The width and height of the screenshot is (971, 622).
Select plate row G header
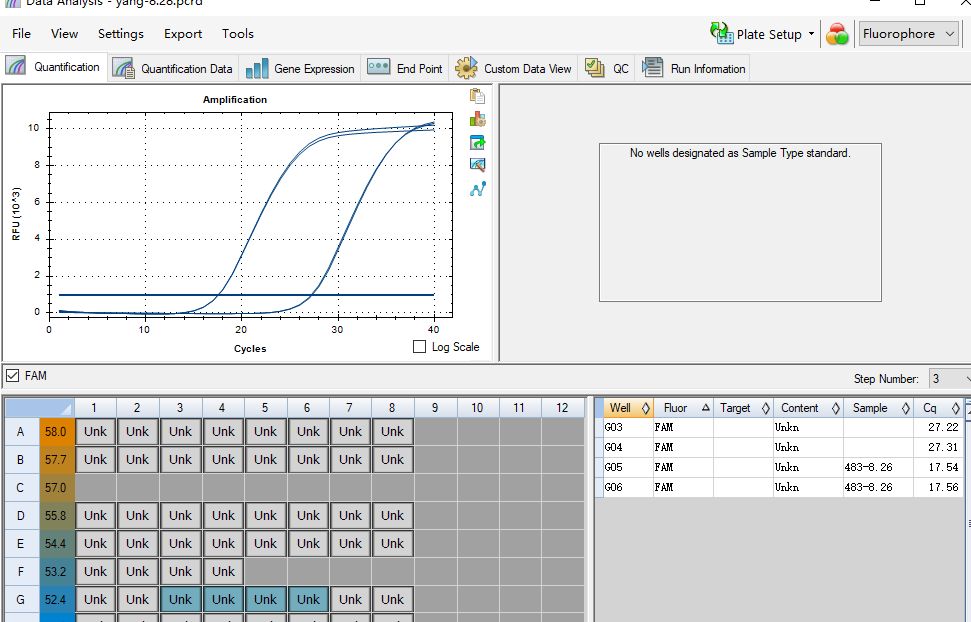20,600
